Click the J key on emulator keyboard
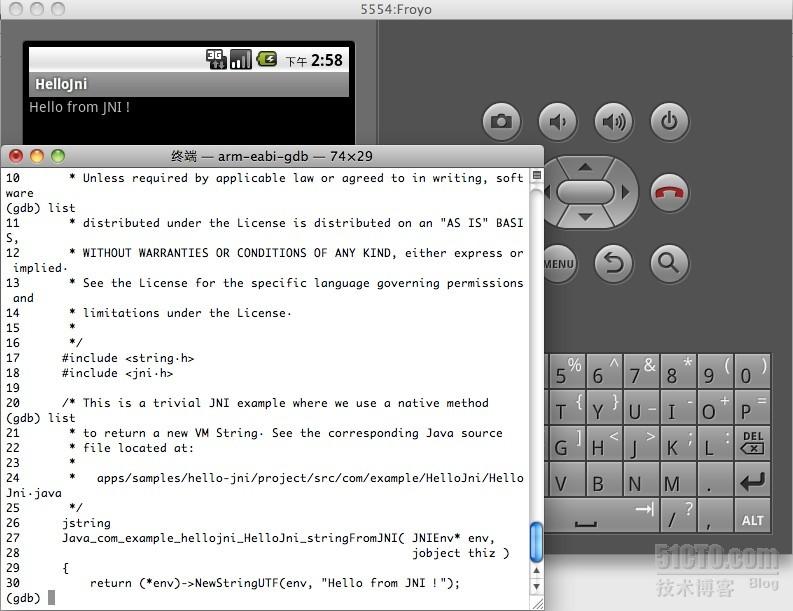Viewport: 793px width, 611px height. pyautogui.click(x=641, y=444)
